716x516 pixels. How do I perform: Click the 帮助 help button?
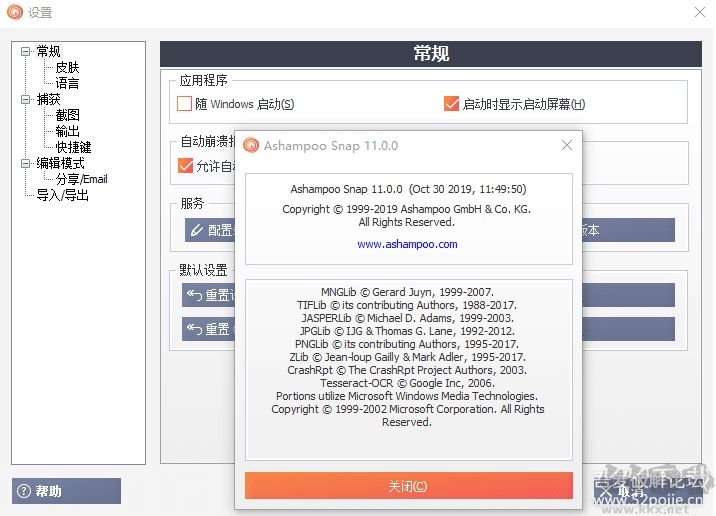67,491
